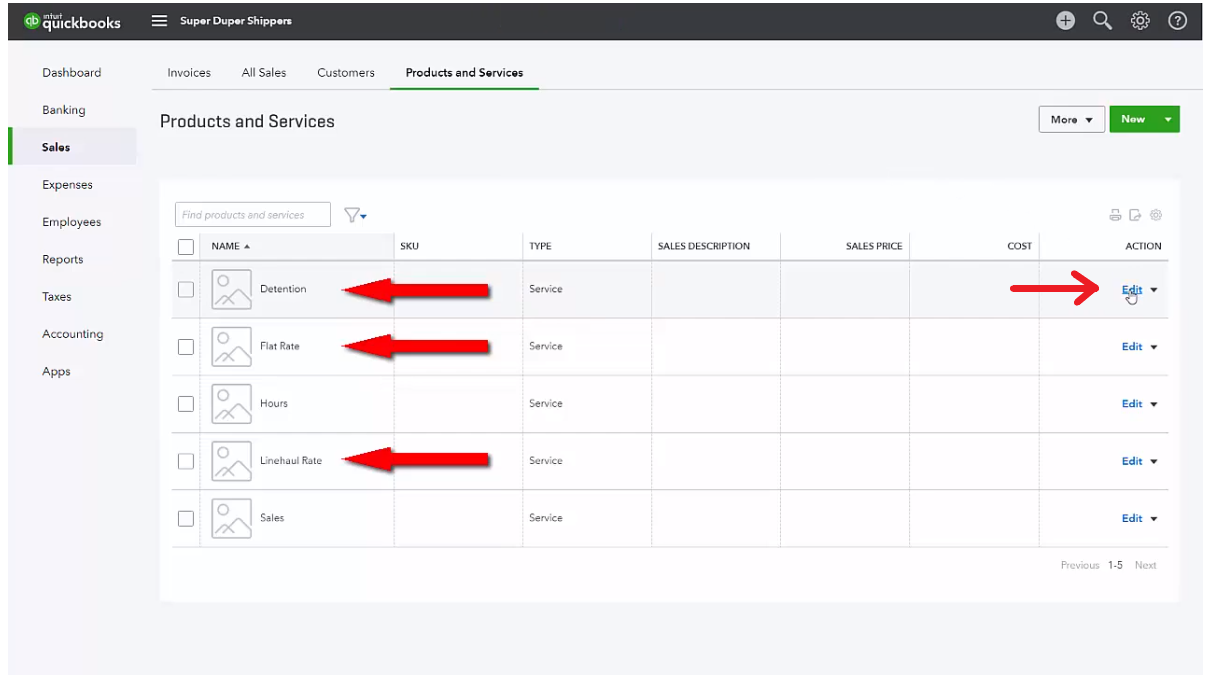Edit the Linehaul Rate item
1208x679 pixels.
1132,461
